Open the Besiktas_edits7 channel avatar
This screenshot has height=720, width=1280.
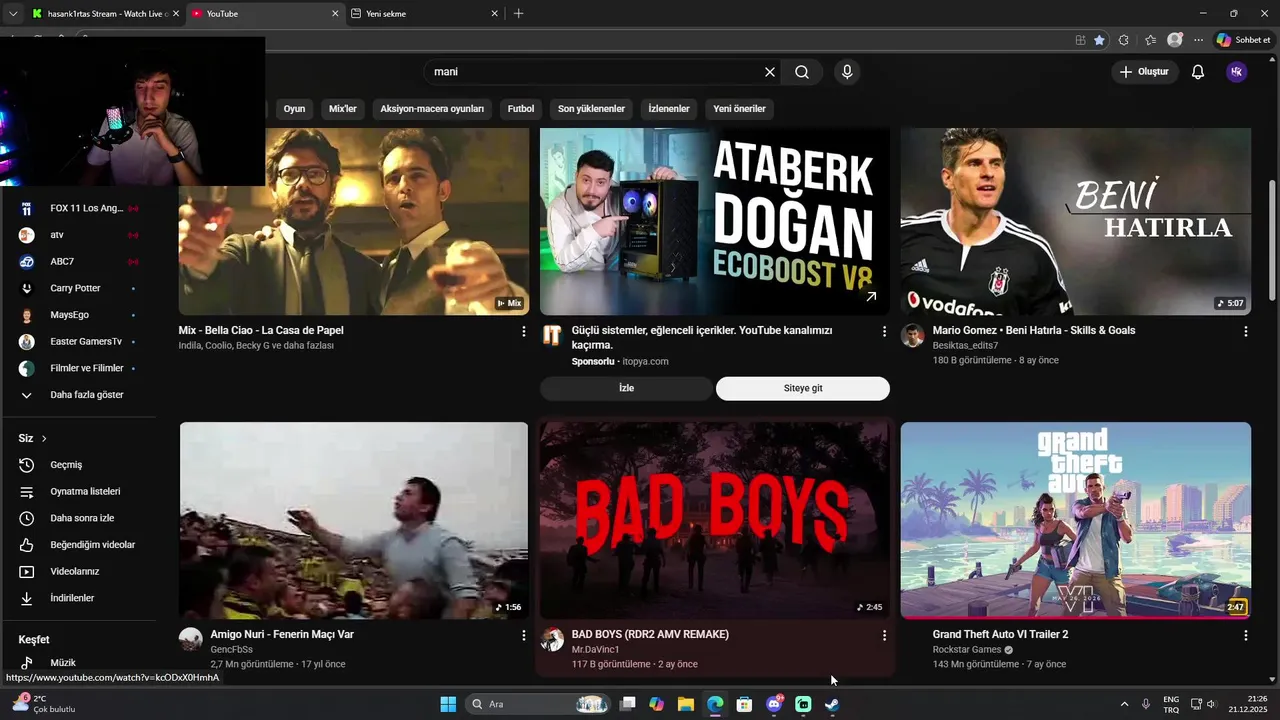[x=913, y=335]
